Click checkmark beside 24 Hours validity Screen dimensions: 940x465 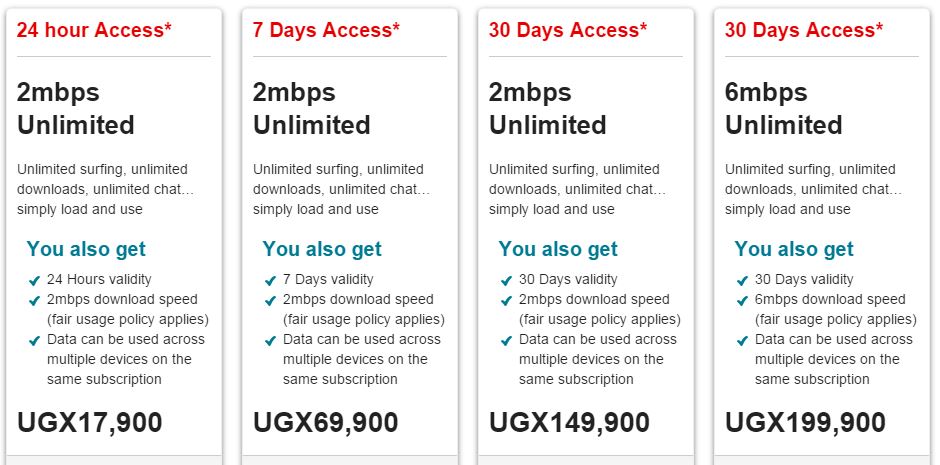click(34, 280)
